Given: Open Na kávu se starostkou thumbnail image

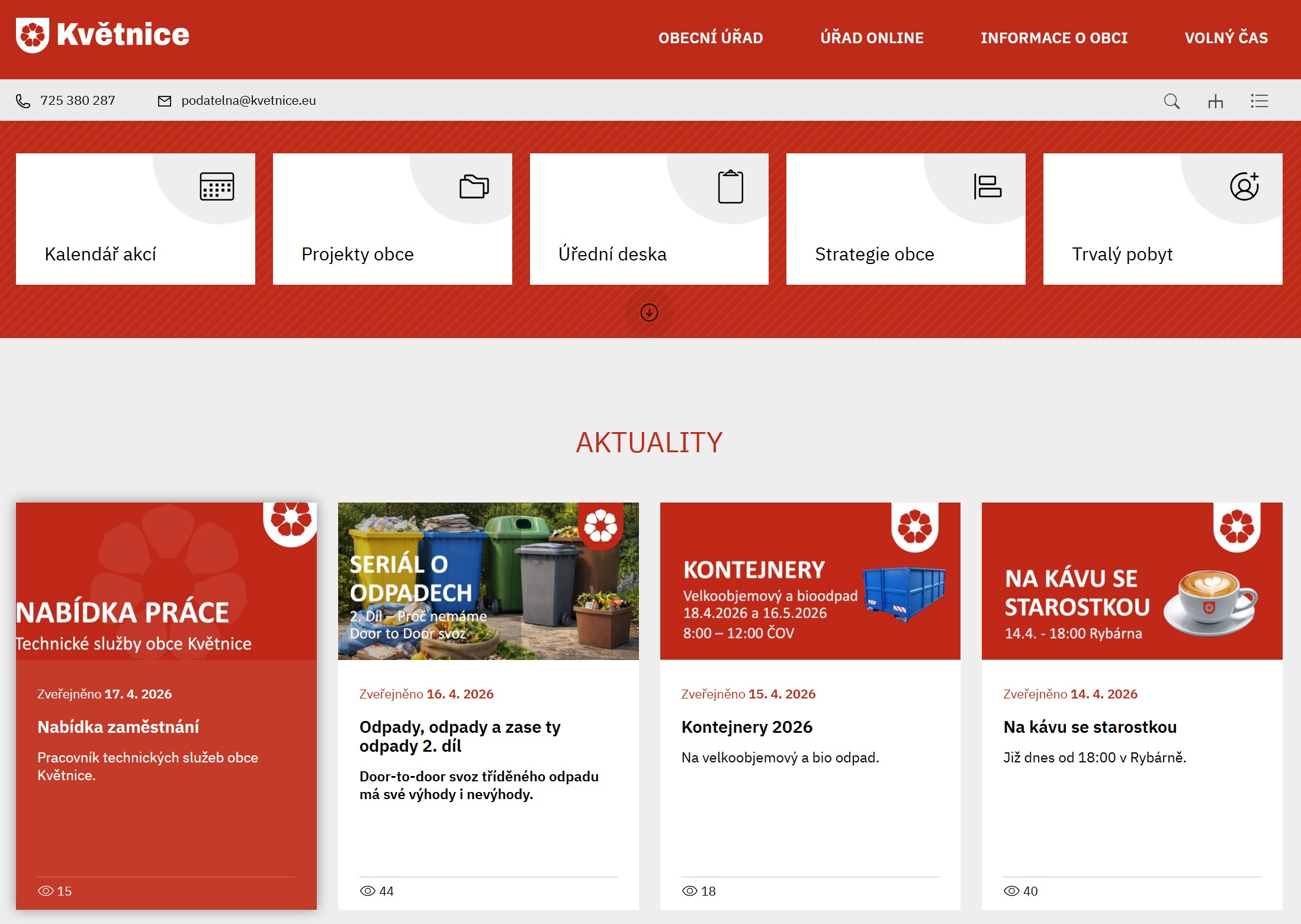Looking at the screenshot, I should [1132, 581].
